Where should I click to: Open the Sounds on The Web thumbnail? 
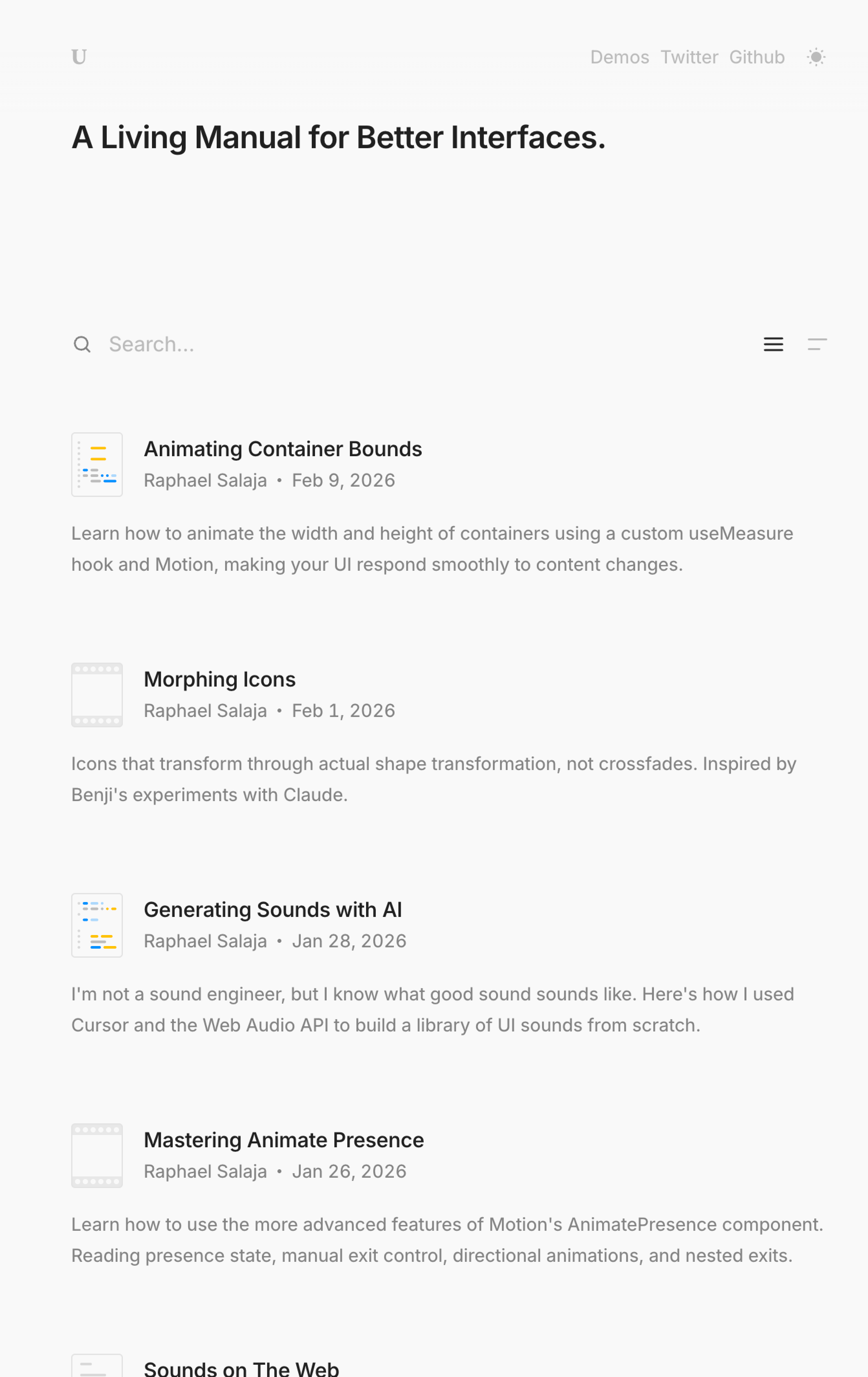pyautogui.click(x=97, y=1367)
